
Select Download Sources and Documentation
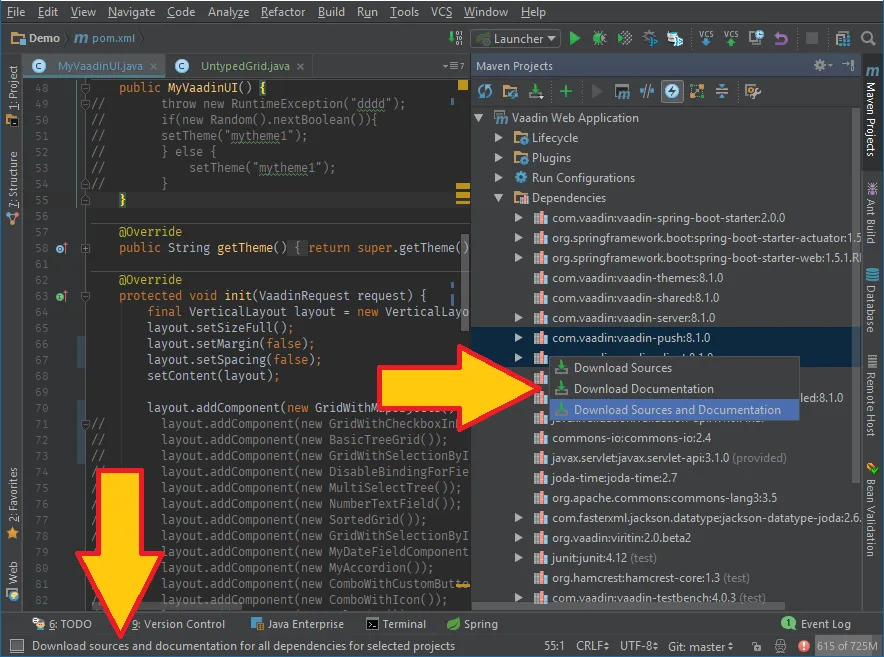click(x=676, y=410)
